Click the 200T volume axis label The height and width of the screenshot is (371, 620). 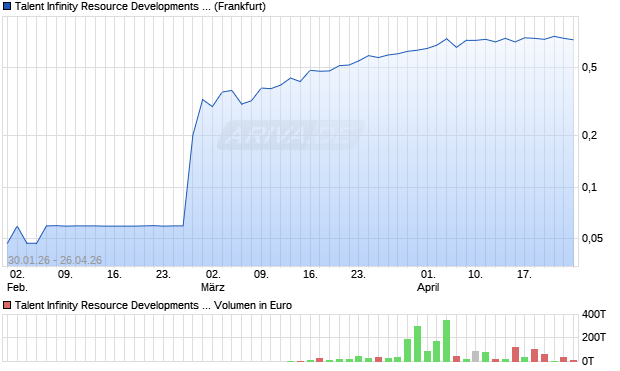[x=594, y=337]
